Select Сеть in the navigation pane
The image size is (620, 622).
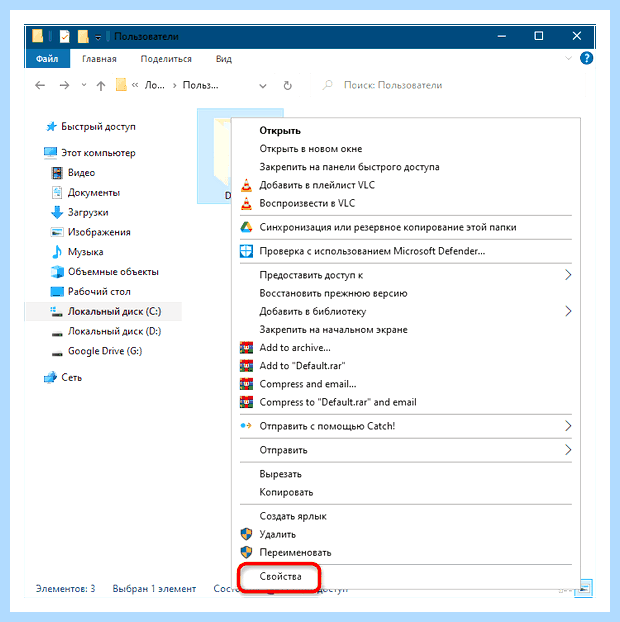[x=71, y=377]
